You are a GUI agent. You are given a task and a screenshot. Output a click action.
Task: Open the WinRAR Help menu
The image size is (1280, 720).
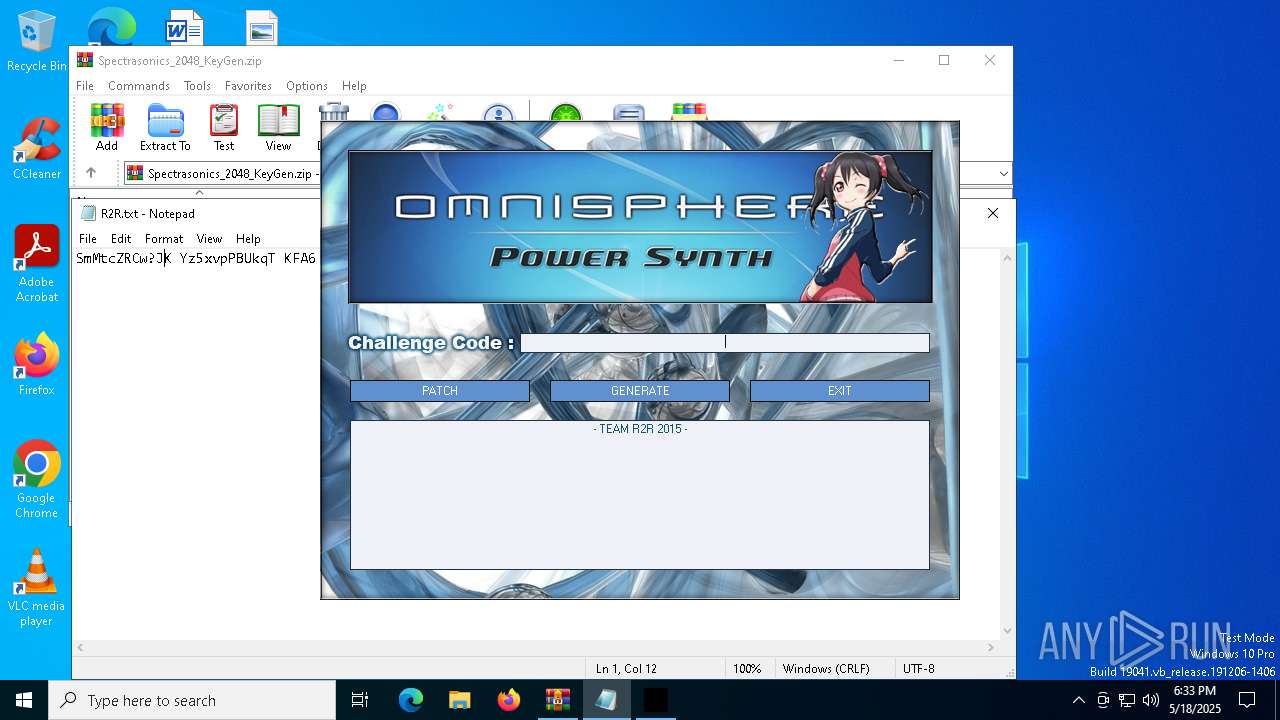pos(354,86)
